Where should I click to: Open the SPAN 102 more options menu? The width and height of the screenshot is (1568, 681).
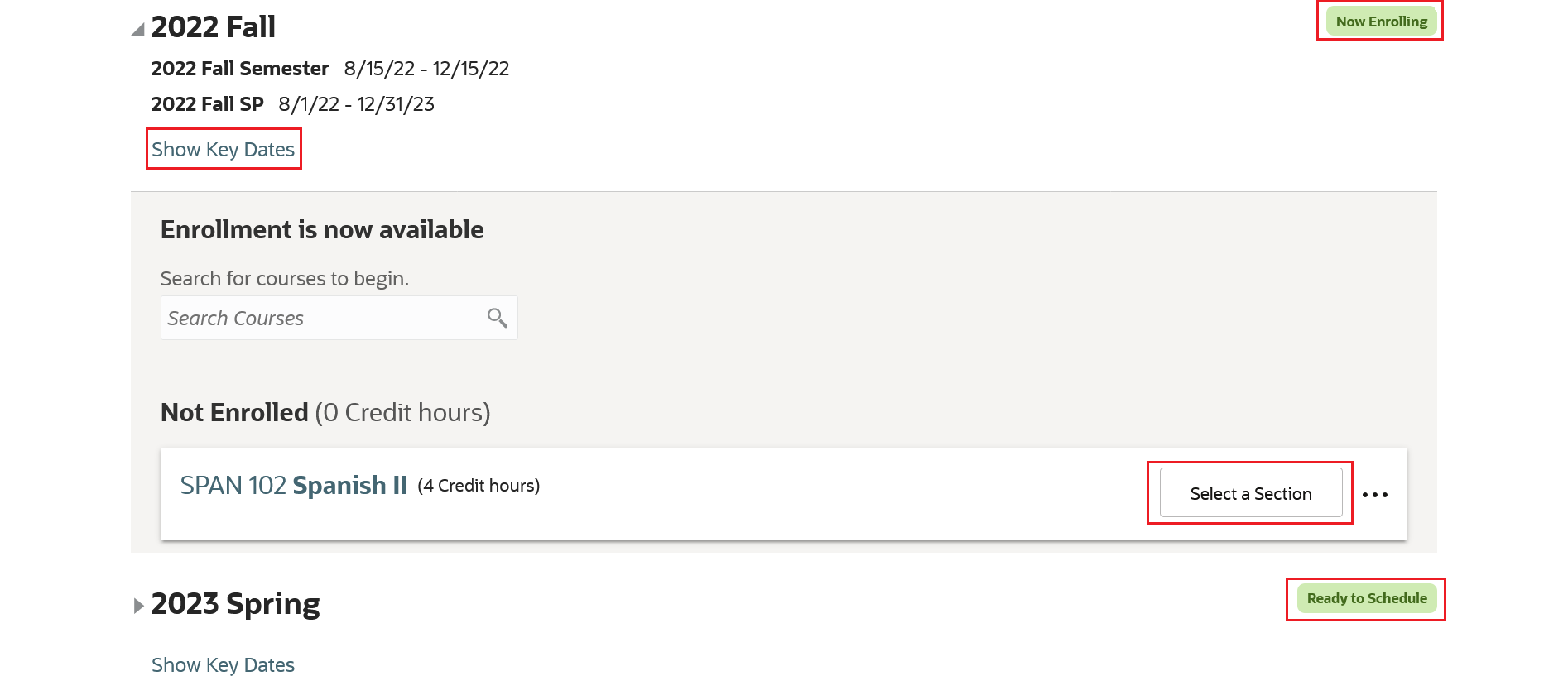pos(1374,495)
